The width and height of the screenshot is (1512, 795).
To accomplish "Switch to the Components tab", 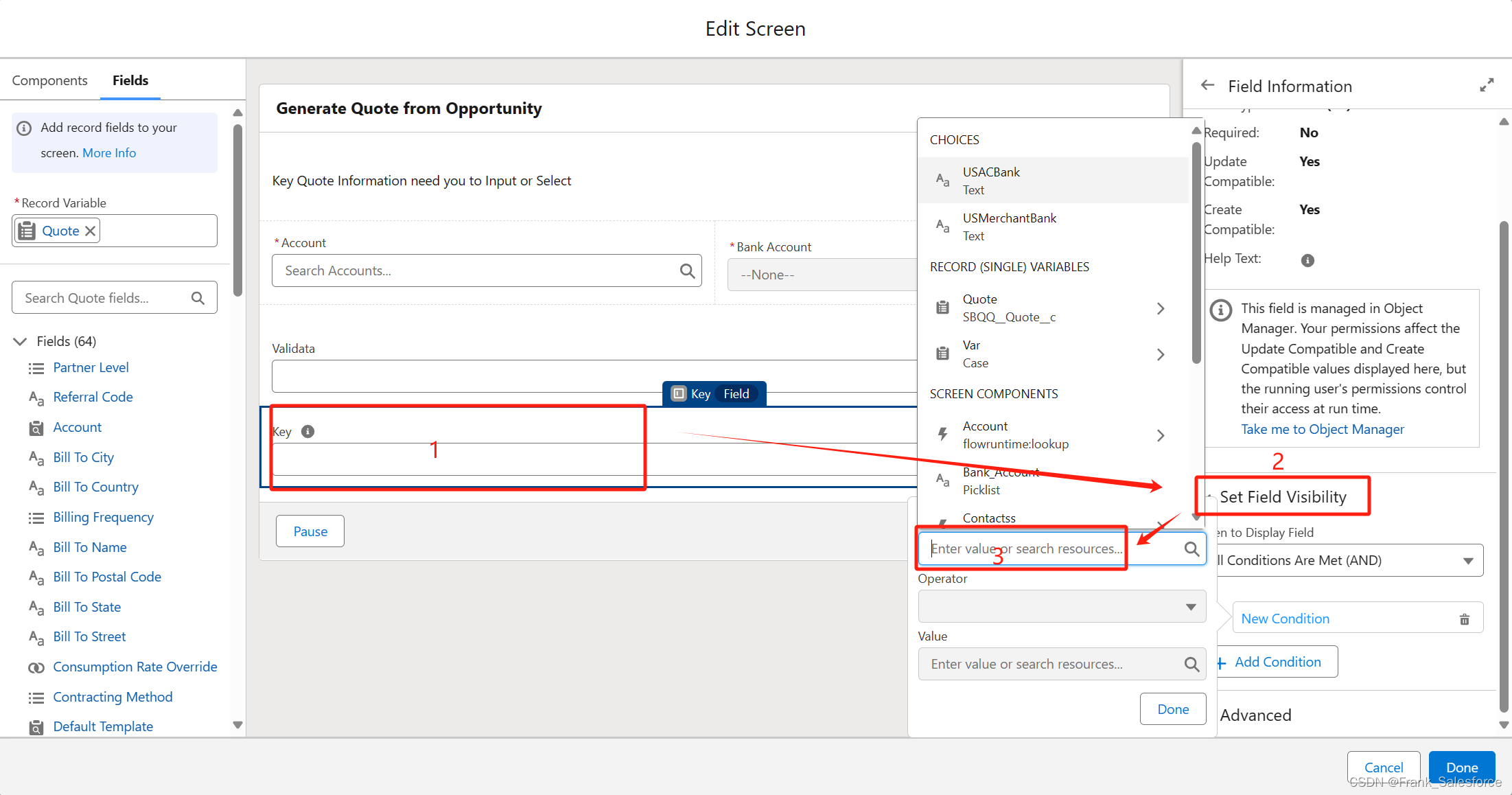I will [49, 80].
